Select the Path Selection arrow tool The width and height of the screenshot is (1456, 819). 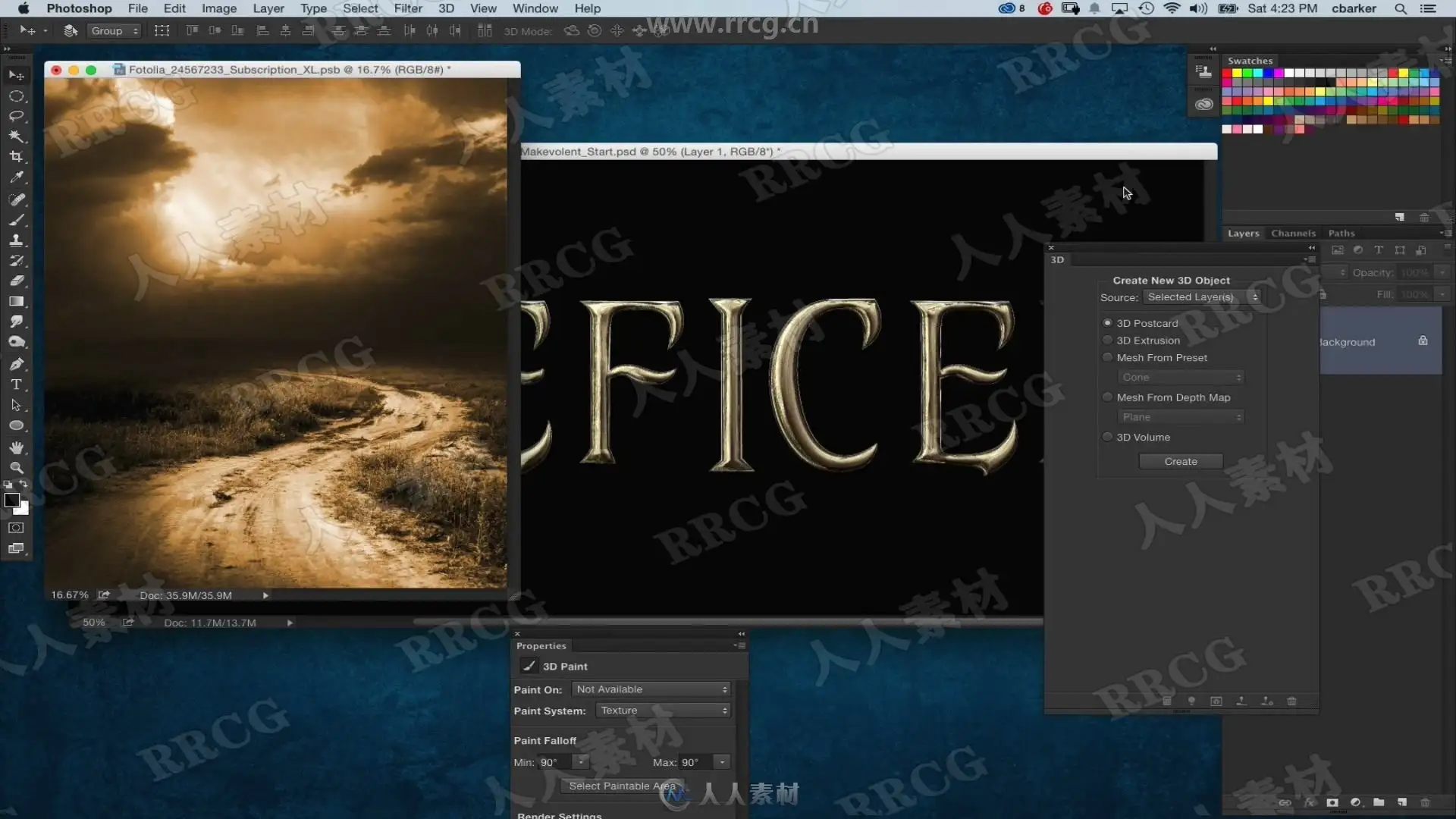point(16,405)
